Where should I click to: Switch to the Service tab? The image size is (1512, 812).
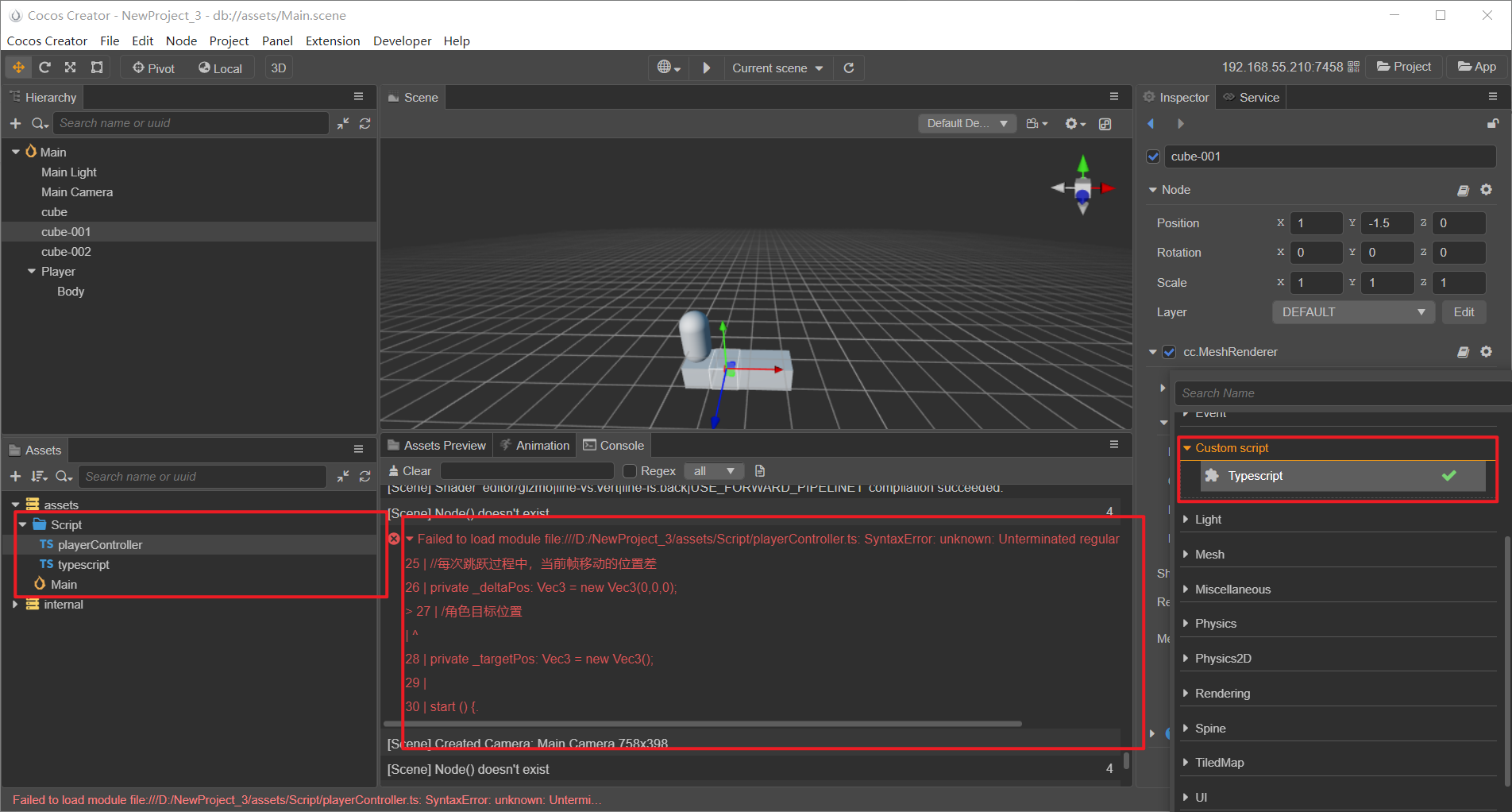click(1252, 97)
